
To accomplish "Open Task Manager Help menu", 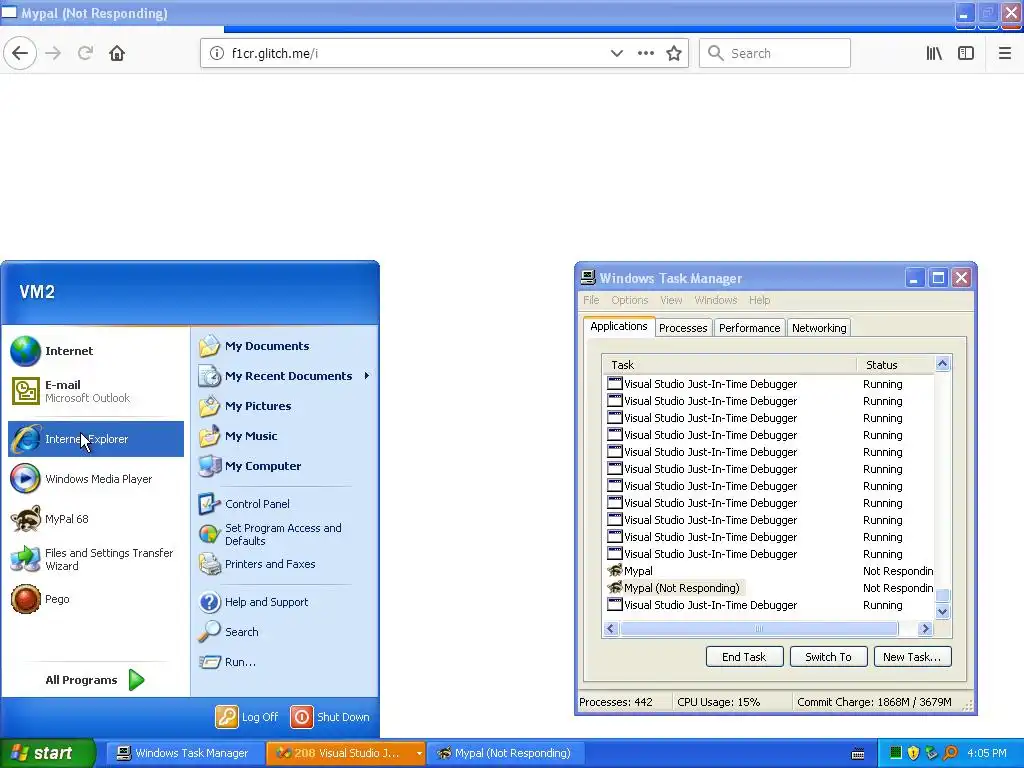I will (x=760, y=300).
